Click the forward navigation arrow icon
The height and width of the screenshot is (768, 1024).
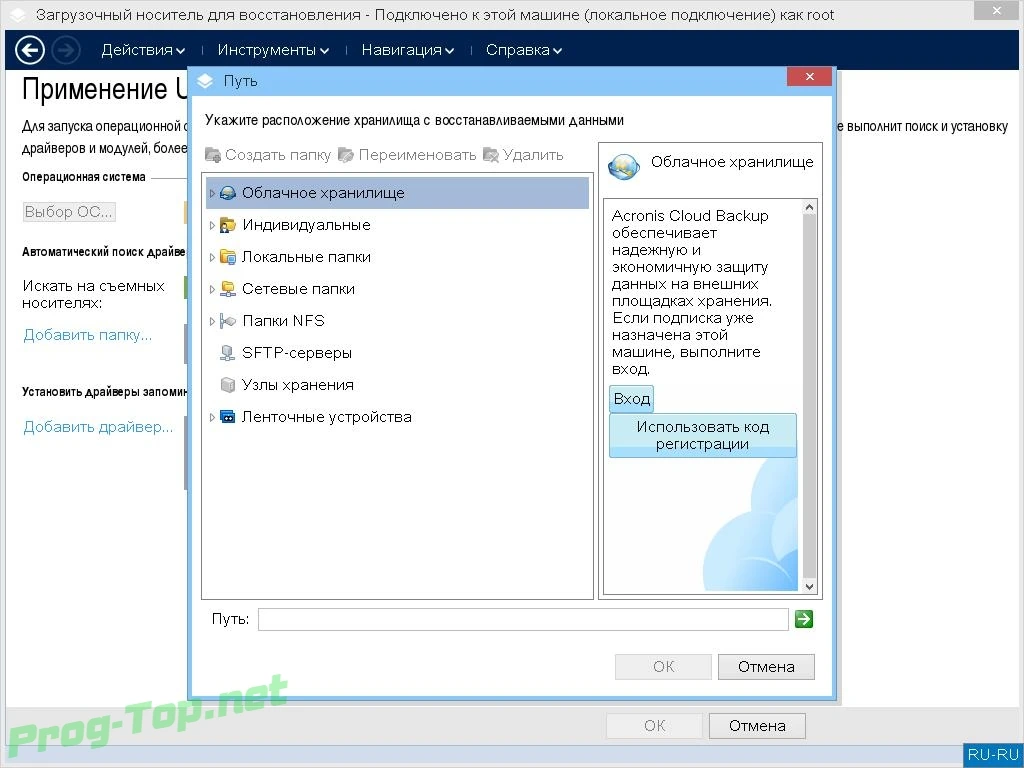[x=65, y=50]
